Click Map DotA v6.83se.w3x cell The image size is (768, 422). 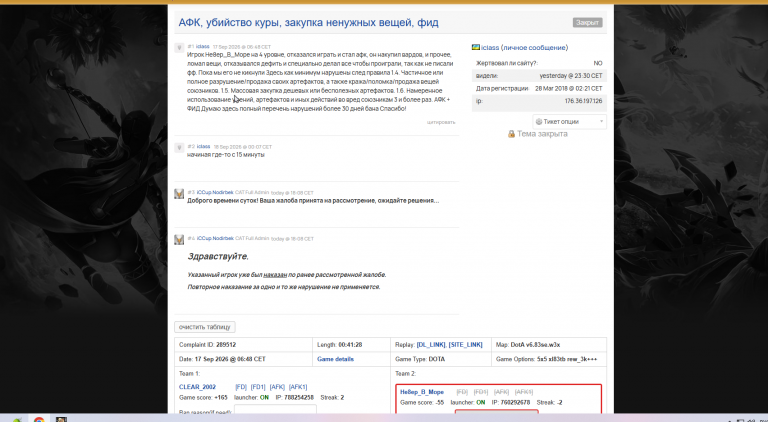(549, 345)
